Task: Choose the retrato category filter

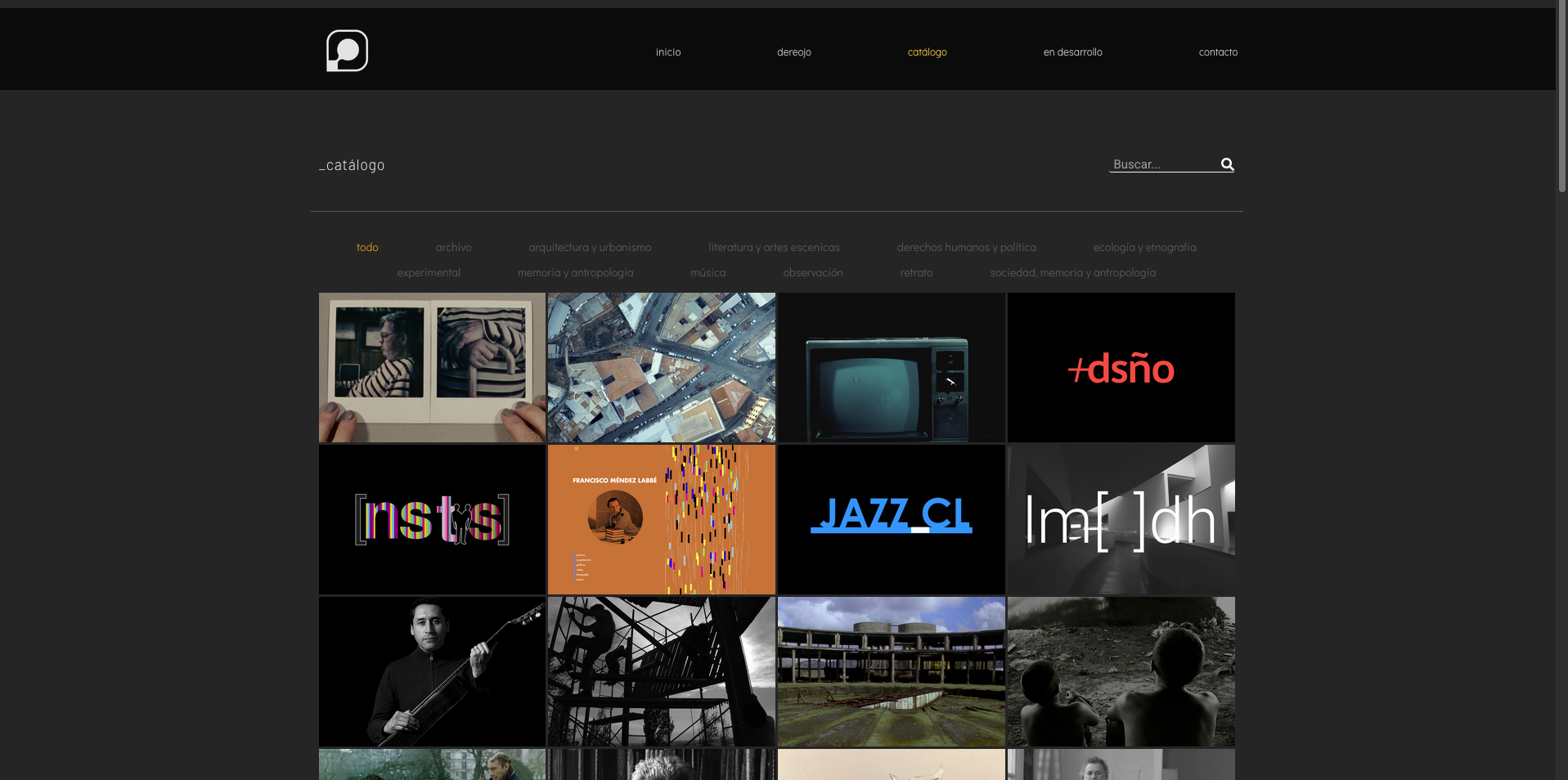Action: [x=916, y=272]
